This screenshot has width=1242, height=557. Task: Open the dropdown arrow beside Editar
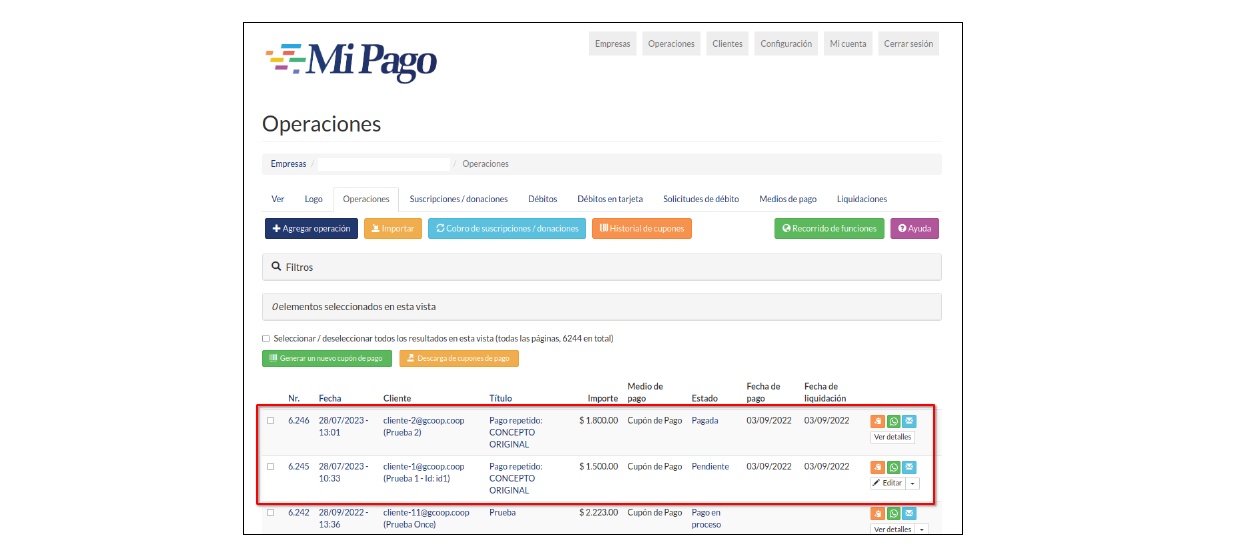point(912,483)
